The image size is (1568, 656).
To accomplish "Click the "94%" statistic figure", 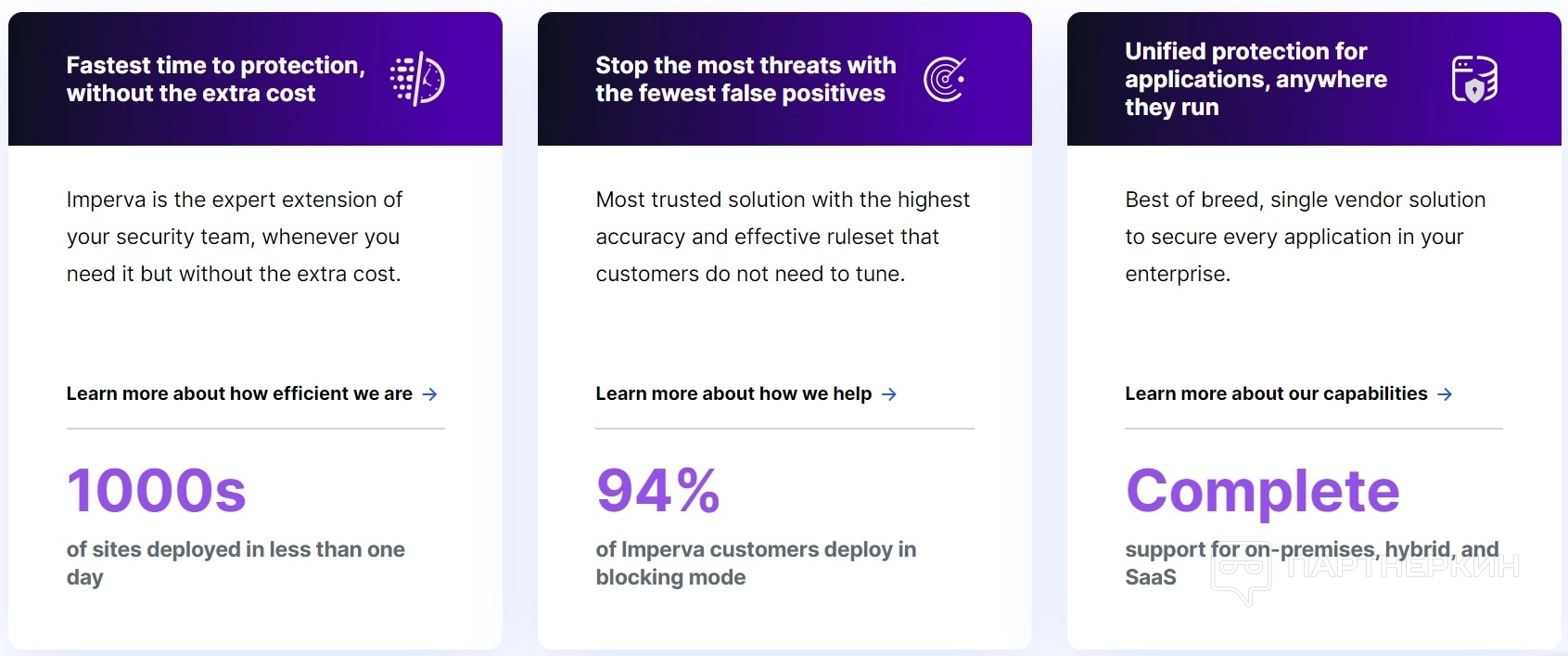I will (x=657, y=490).
